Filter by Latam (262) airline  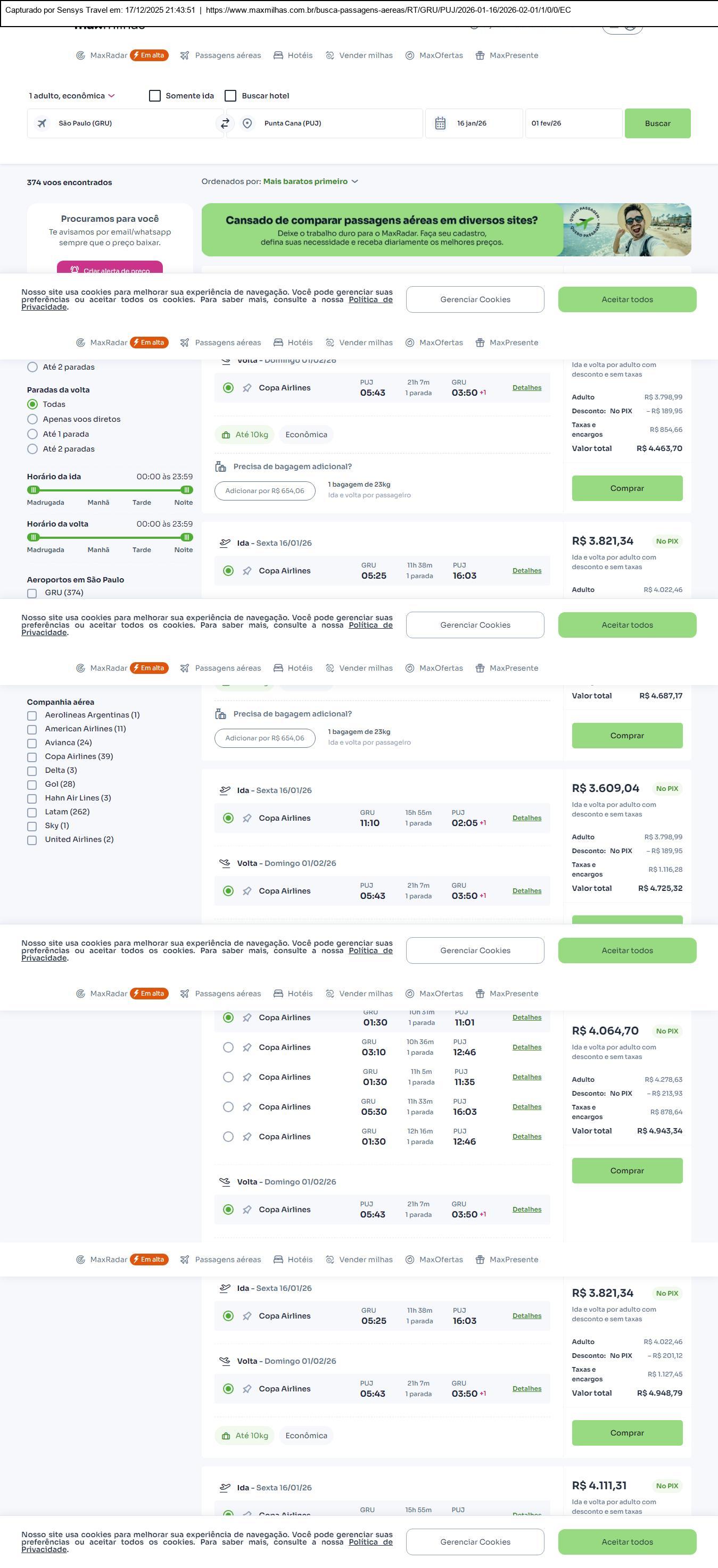[x=32, y=812]
